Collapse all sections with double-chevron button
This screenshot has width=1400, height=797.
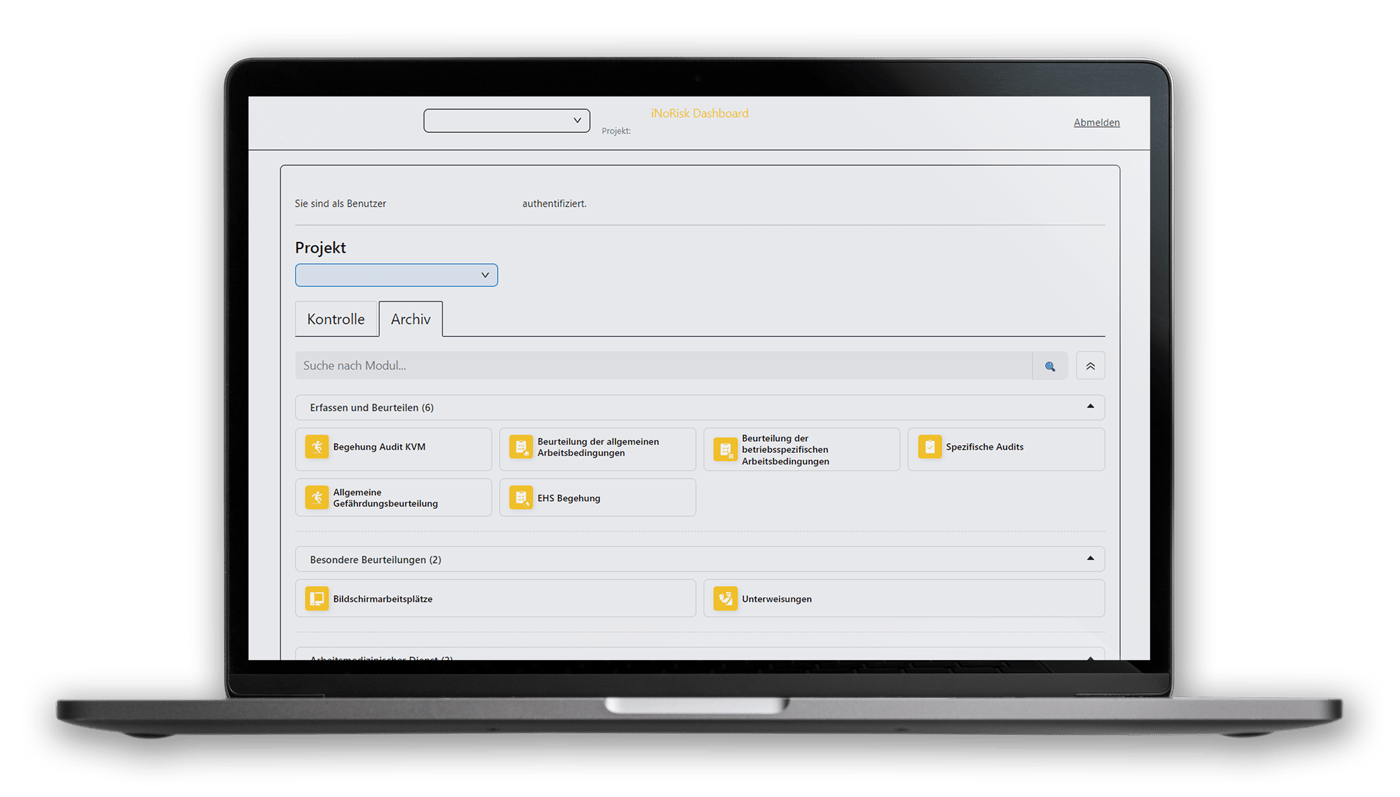click(x=1091, y=366)
